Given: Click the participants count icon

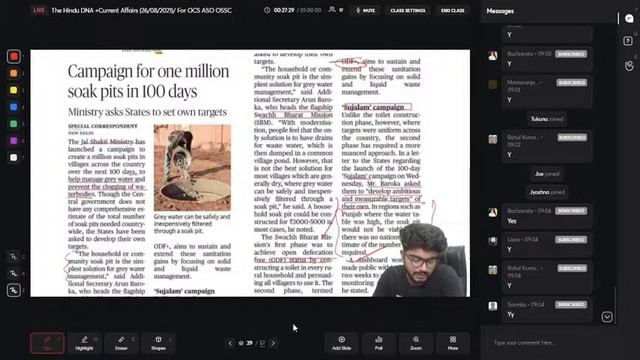Looking at the screenshot, I should [332, 10].
